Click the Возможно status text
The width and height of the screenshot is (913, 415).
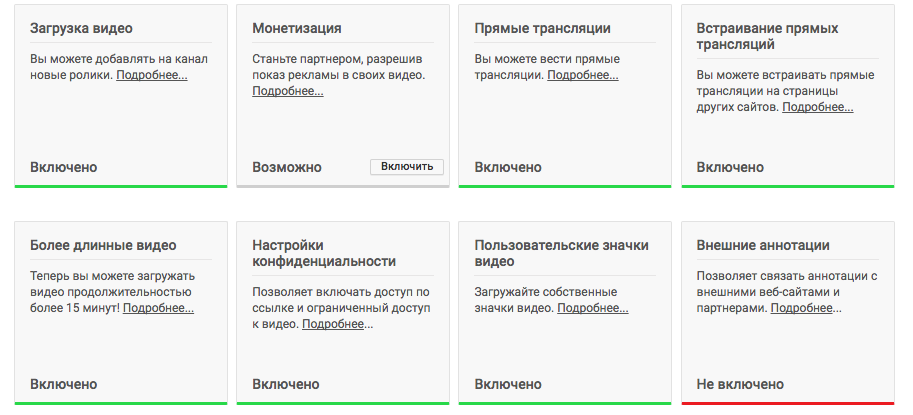click(287, 167)
